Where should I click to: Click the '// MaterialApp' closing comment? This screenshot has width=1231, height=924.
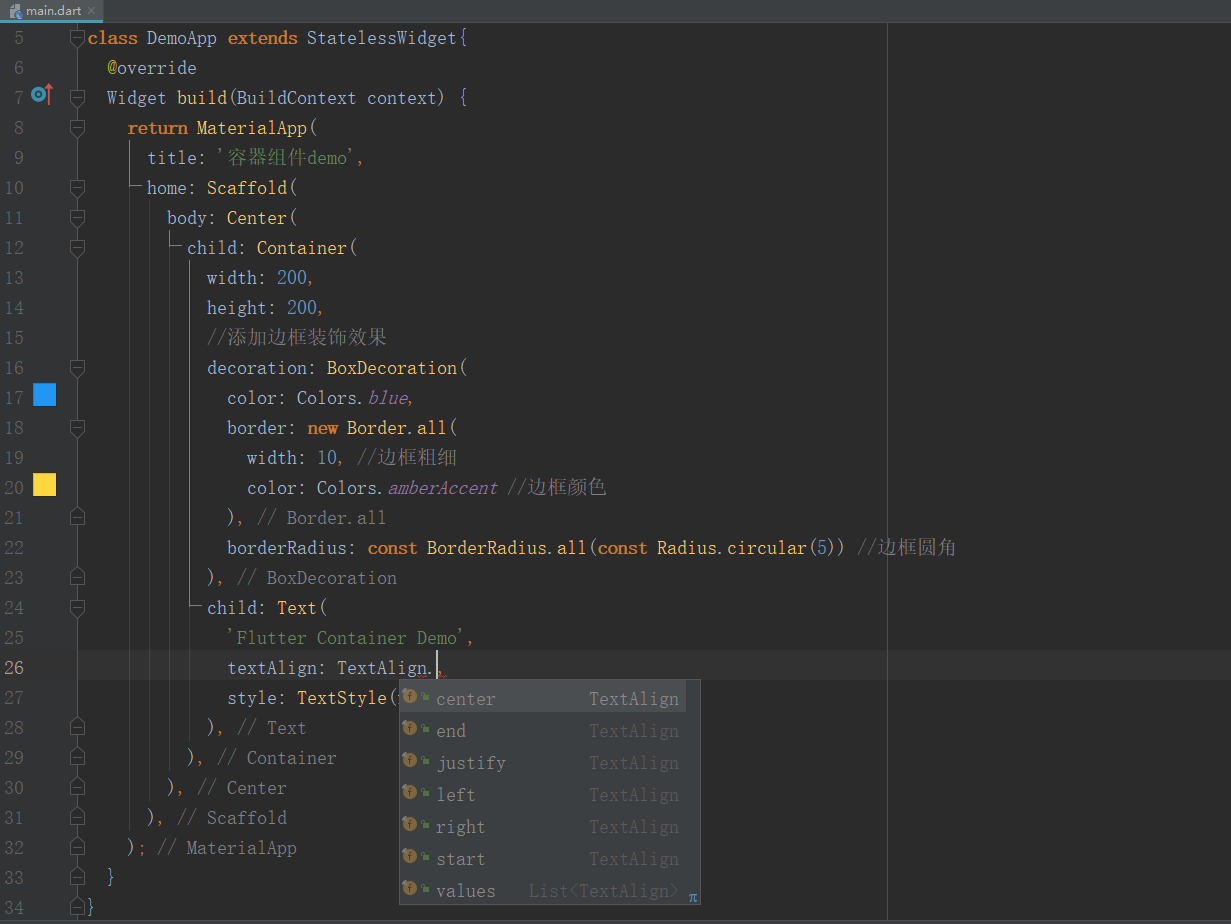coord(227,848)
